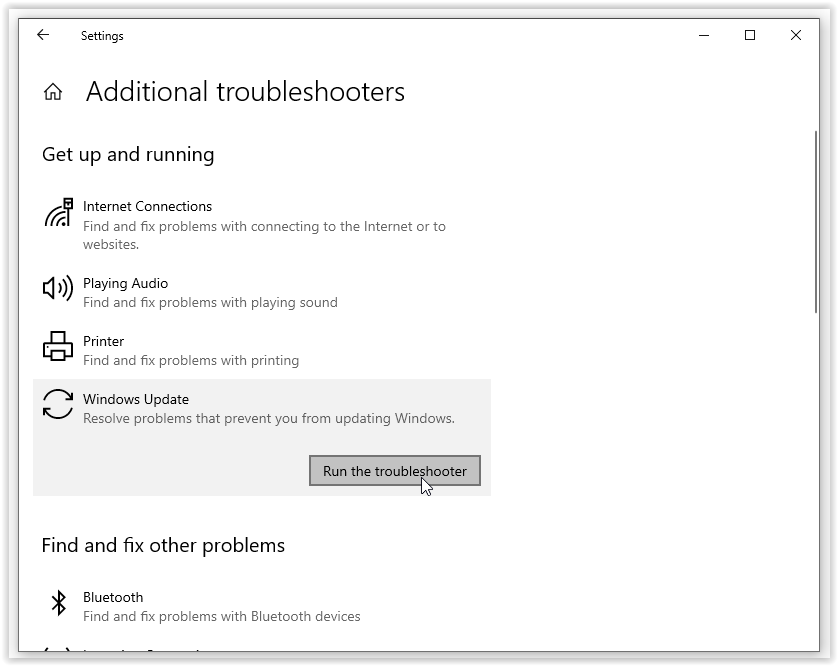This screenshot has height=666, width=838.
Task: Click the Bluetooth symbol icon
Action: (x=58, y=603)
